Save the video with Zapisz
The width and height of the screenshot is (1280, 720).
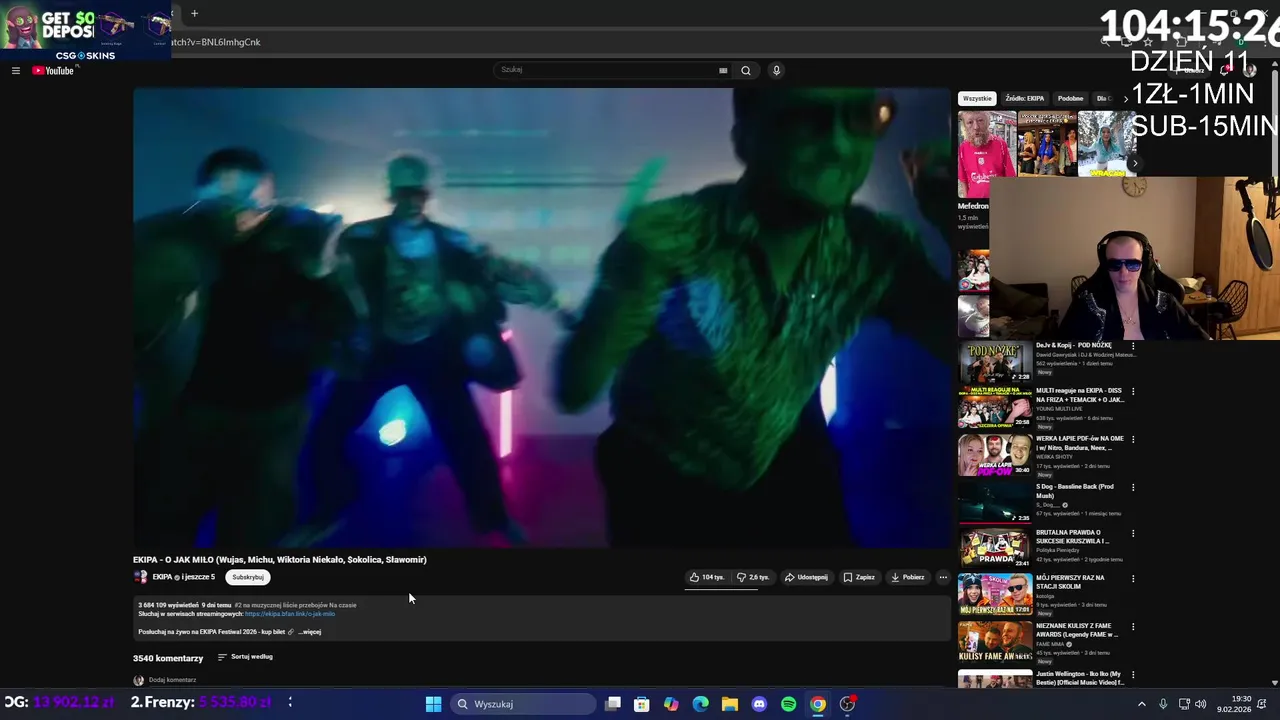859,577
